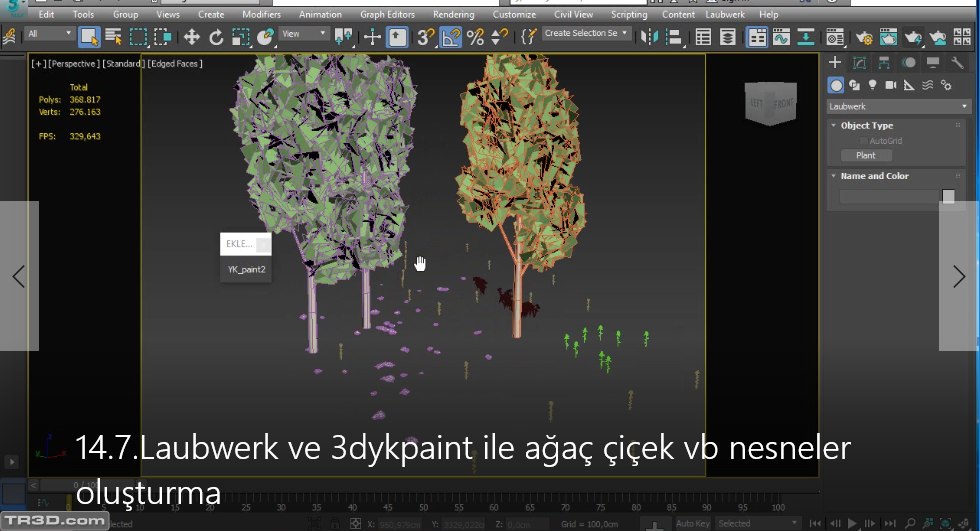Select the Move tool in toolbar
980x531 pixels.
pos(192,37)
